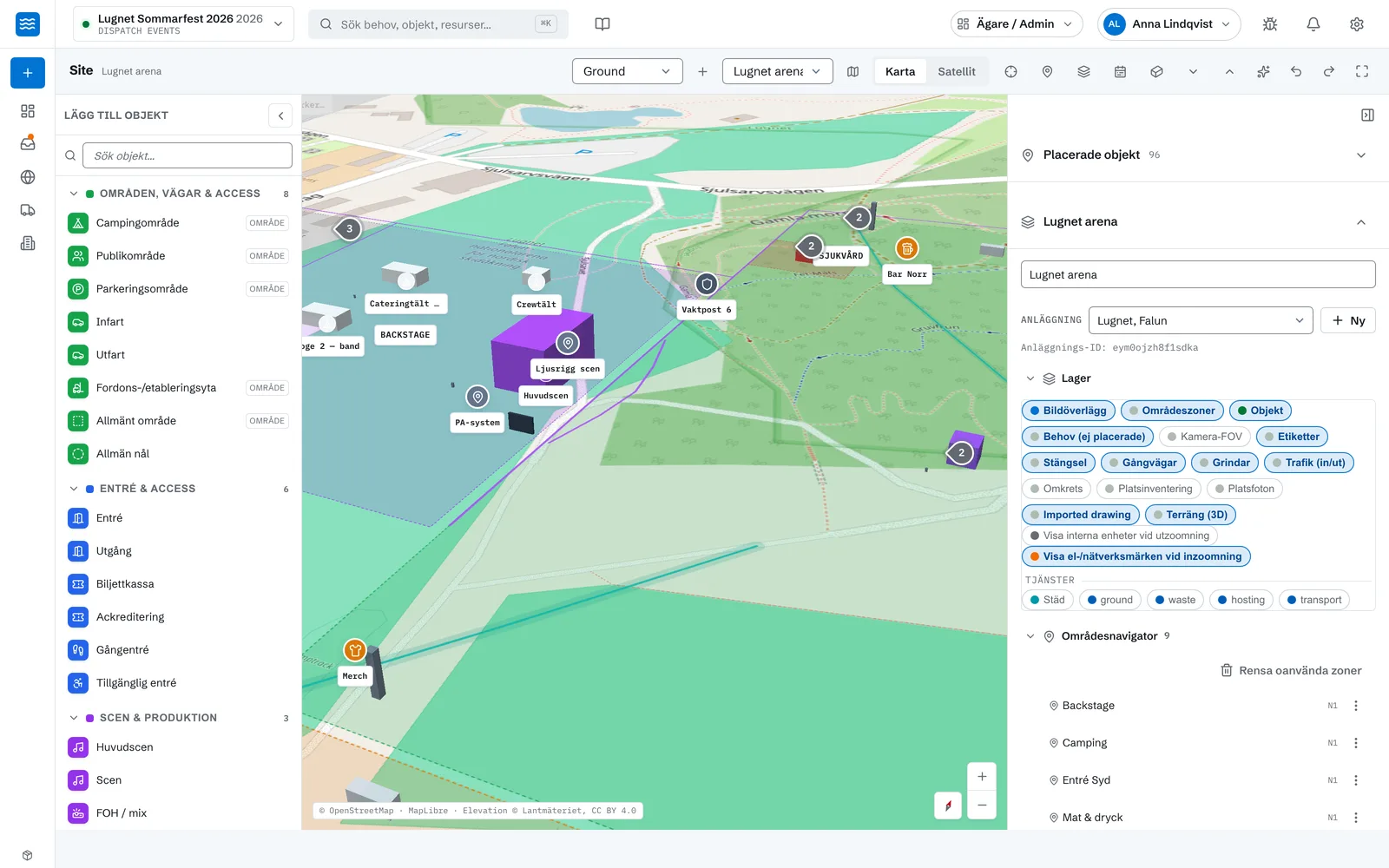
Task: Toggle the waste service chip
Action: (1175, 600)
